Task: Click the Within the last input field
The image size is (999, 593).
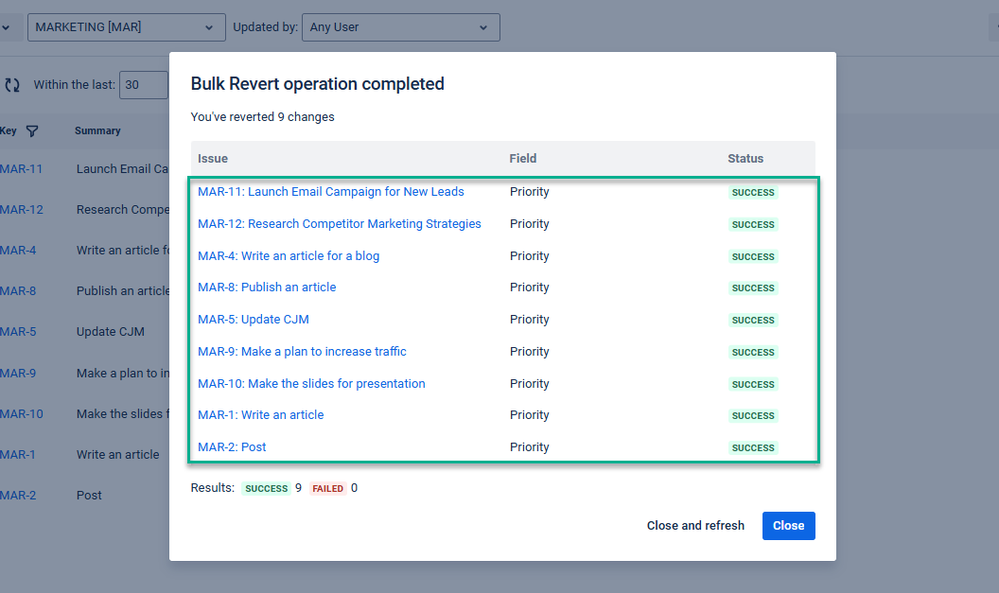Action: pos(144,85)
